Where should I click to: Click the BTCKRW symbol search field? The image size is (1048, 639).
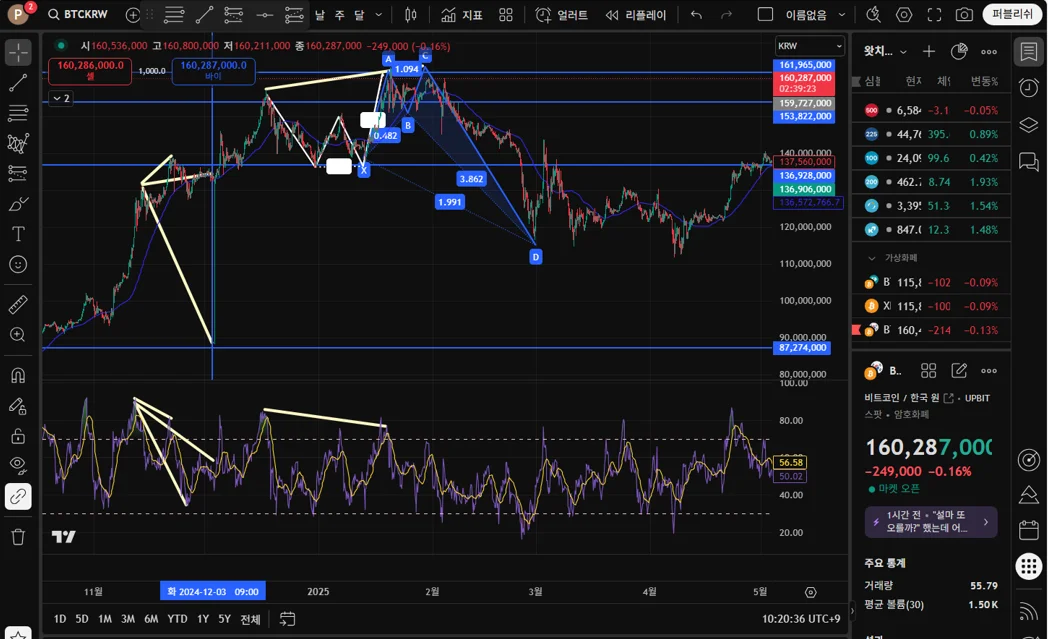(78, 14)
